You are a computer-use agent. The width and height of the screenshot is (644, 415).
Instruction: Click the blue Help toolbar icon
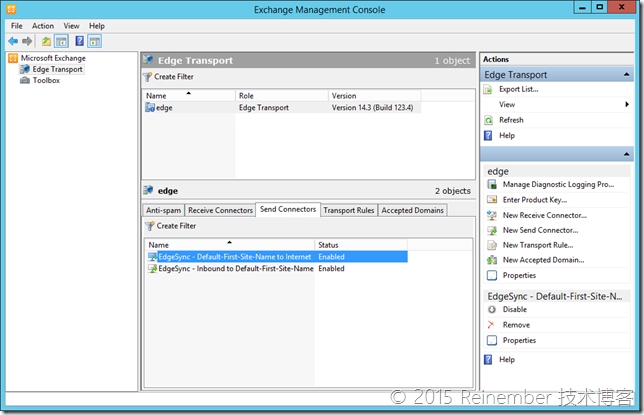[x=80, y=41]
